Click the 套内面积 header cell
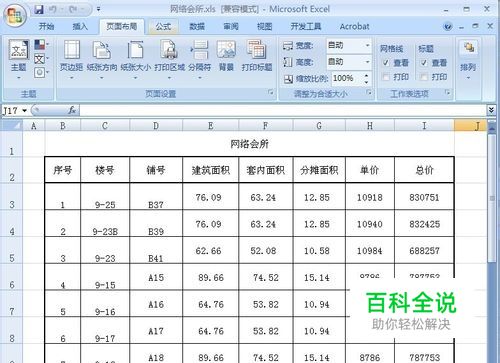 click(266, 170)
